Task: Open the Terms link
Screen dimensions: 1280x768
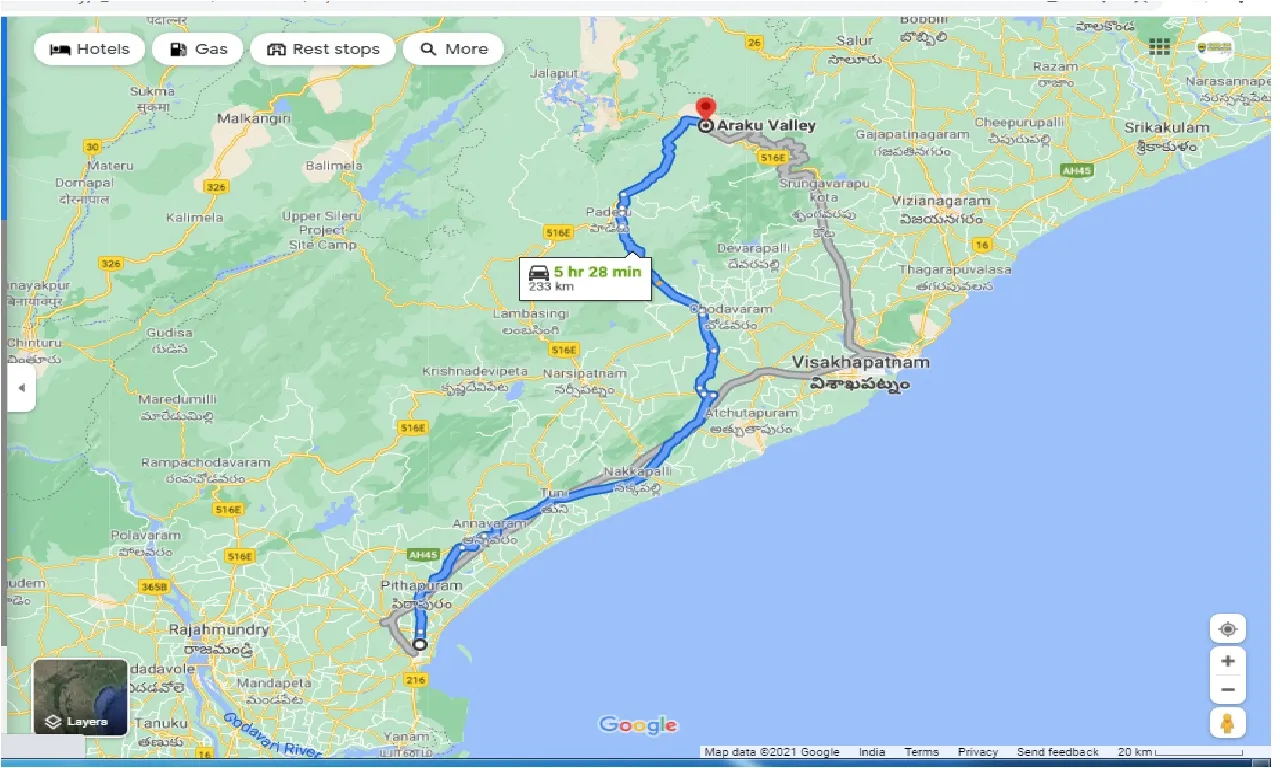Action: 921,752
